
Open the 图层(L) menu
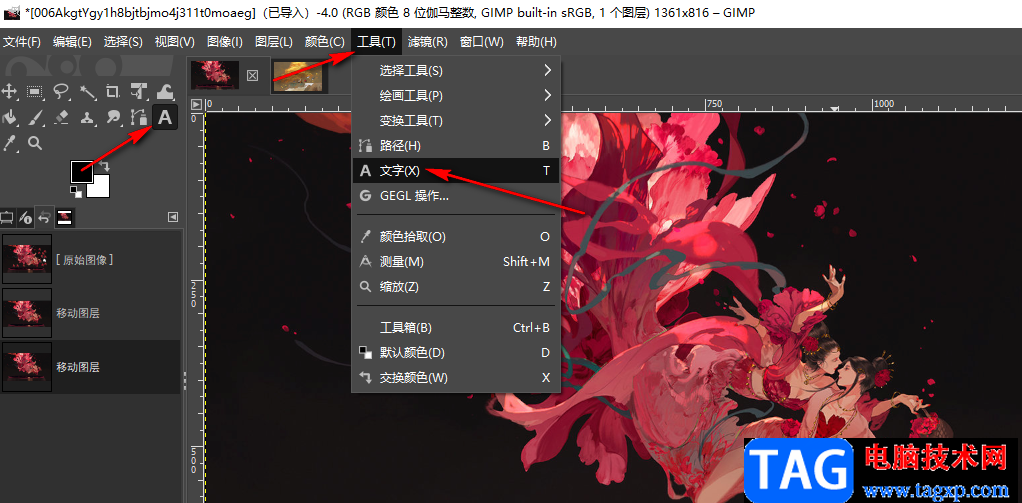274,42
